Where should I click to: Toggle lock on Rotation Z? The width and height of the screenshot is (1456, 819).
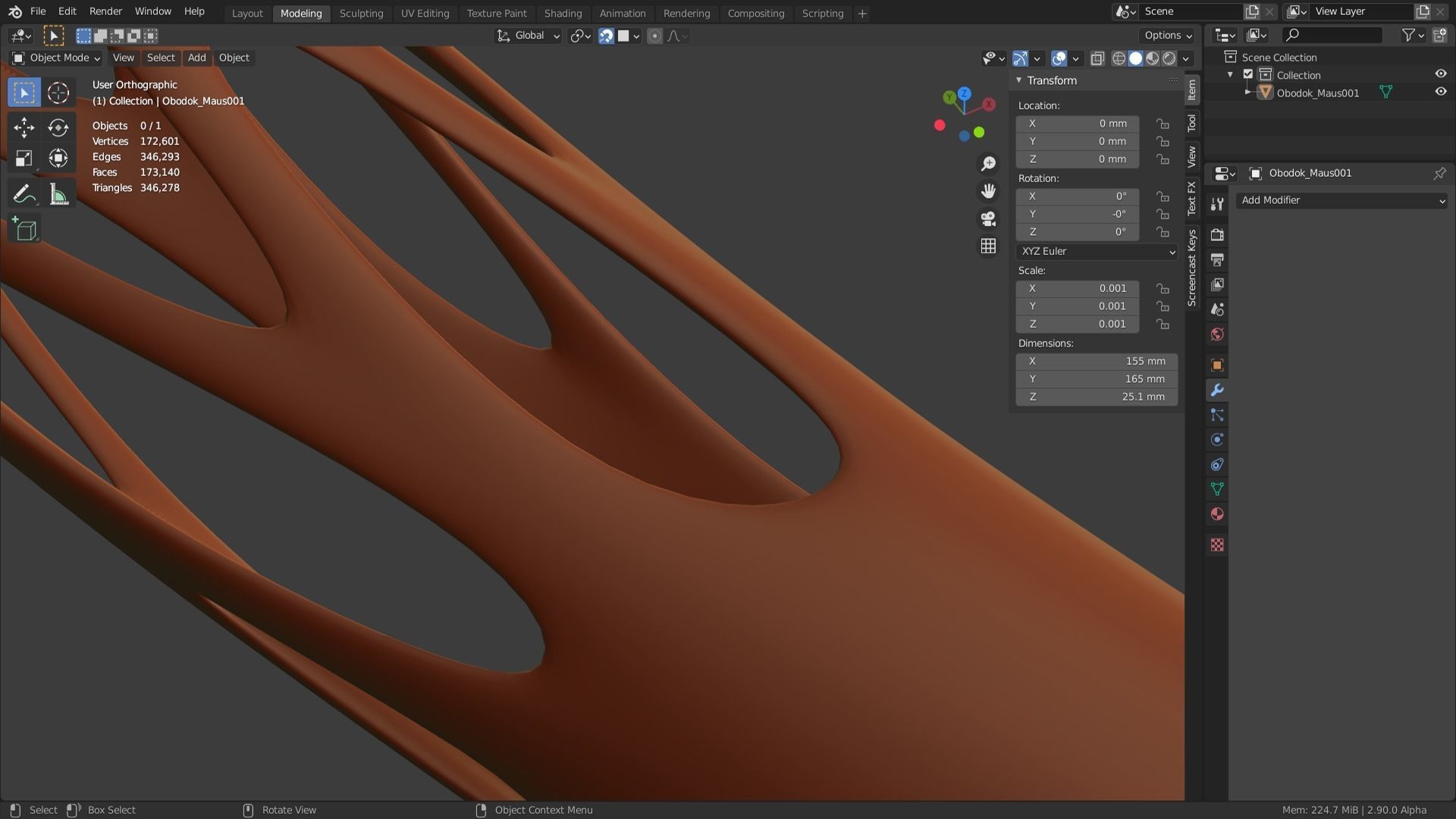tap(1163, 232)
